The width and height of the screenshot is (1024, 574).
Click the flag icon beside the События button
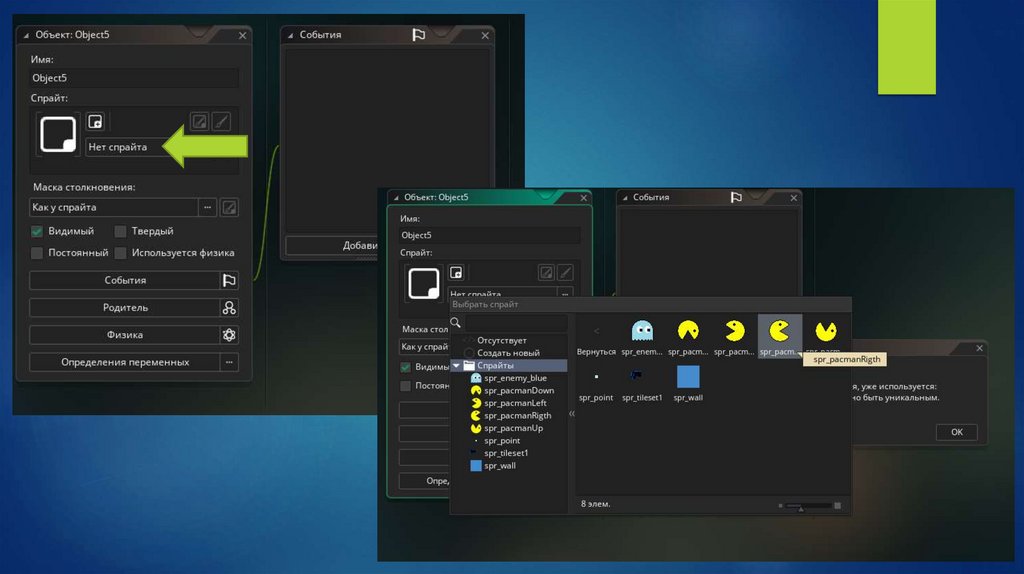pos(229,281)
